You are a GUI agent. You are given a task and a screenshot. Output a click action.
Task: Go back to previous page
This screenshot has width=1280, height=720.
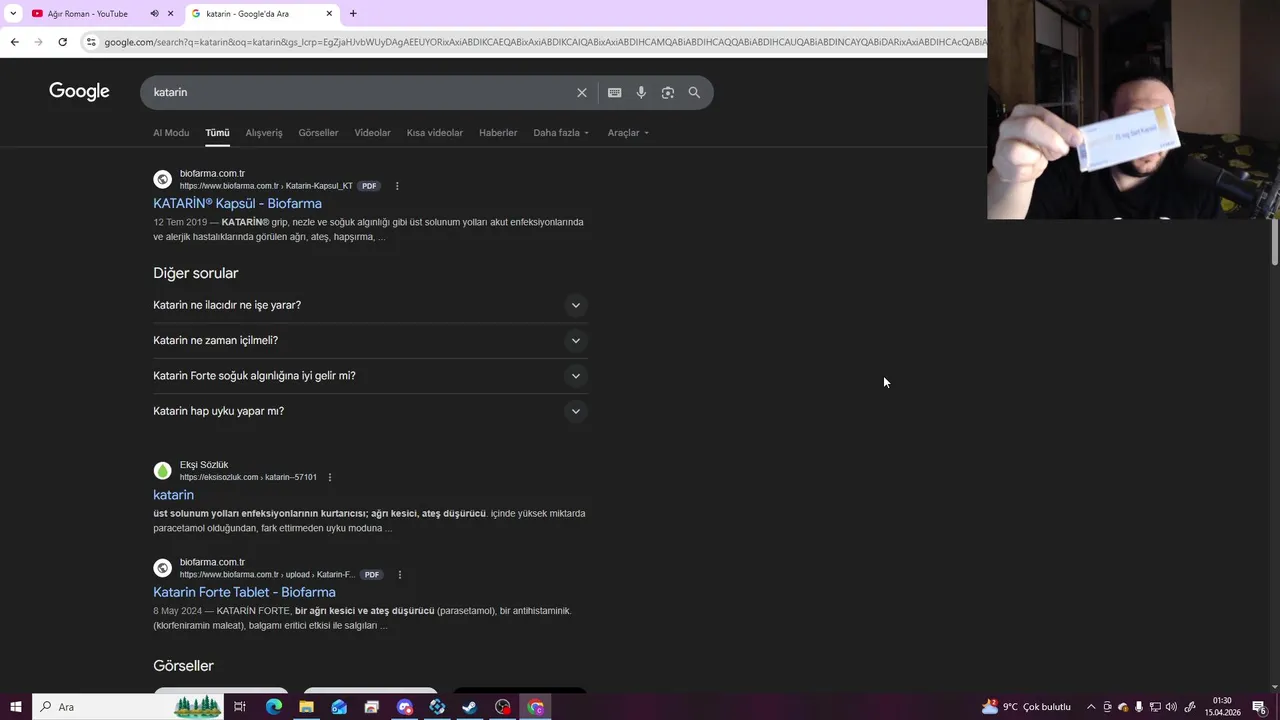tap(14, 42)
